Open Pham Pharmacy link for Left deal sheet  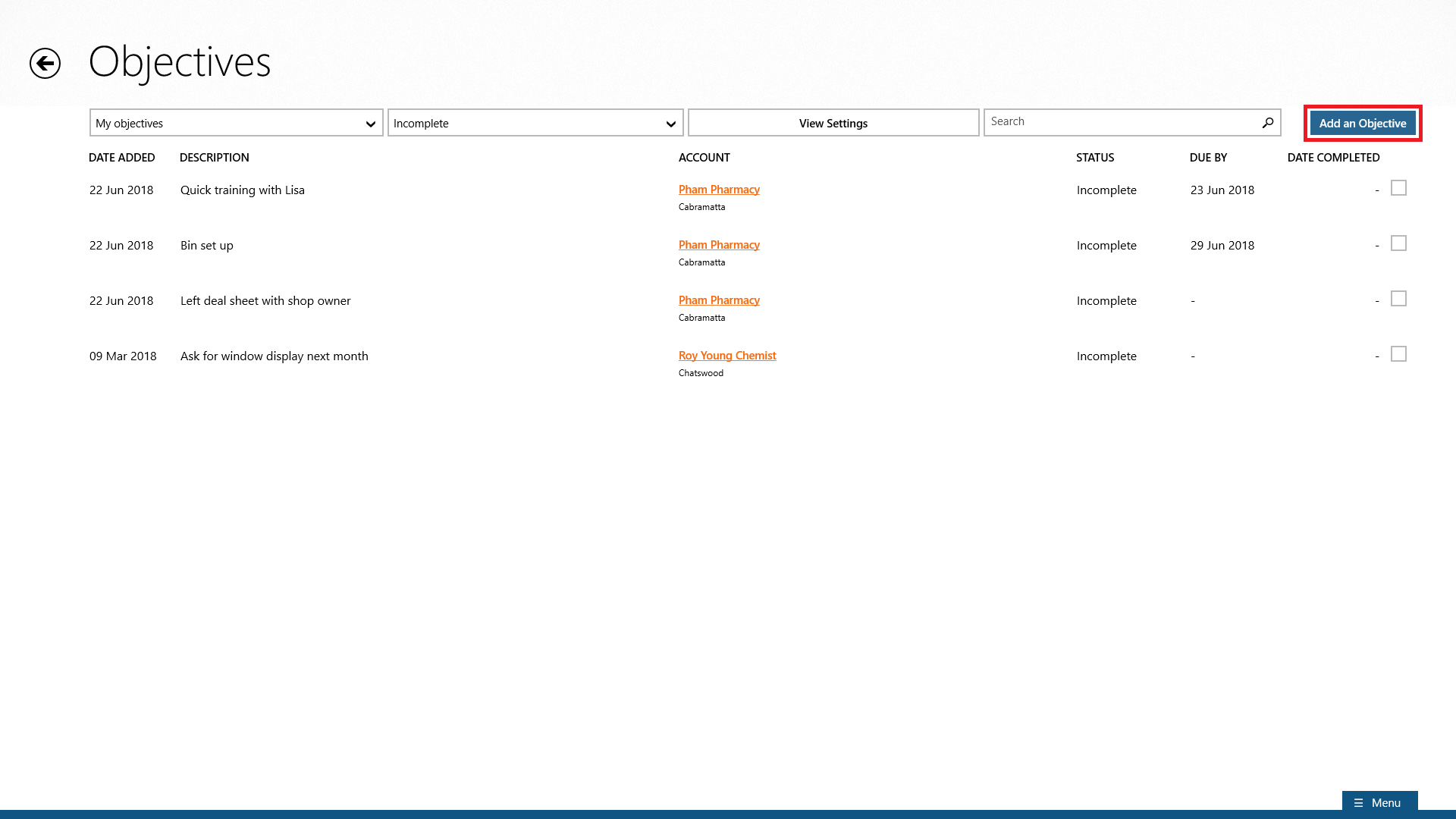pyautogui.click(x=718, y=300)
